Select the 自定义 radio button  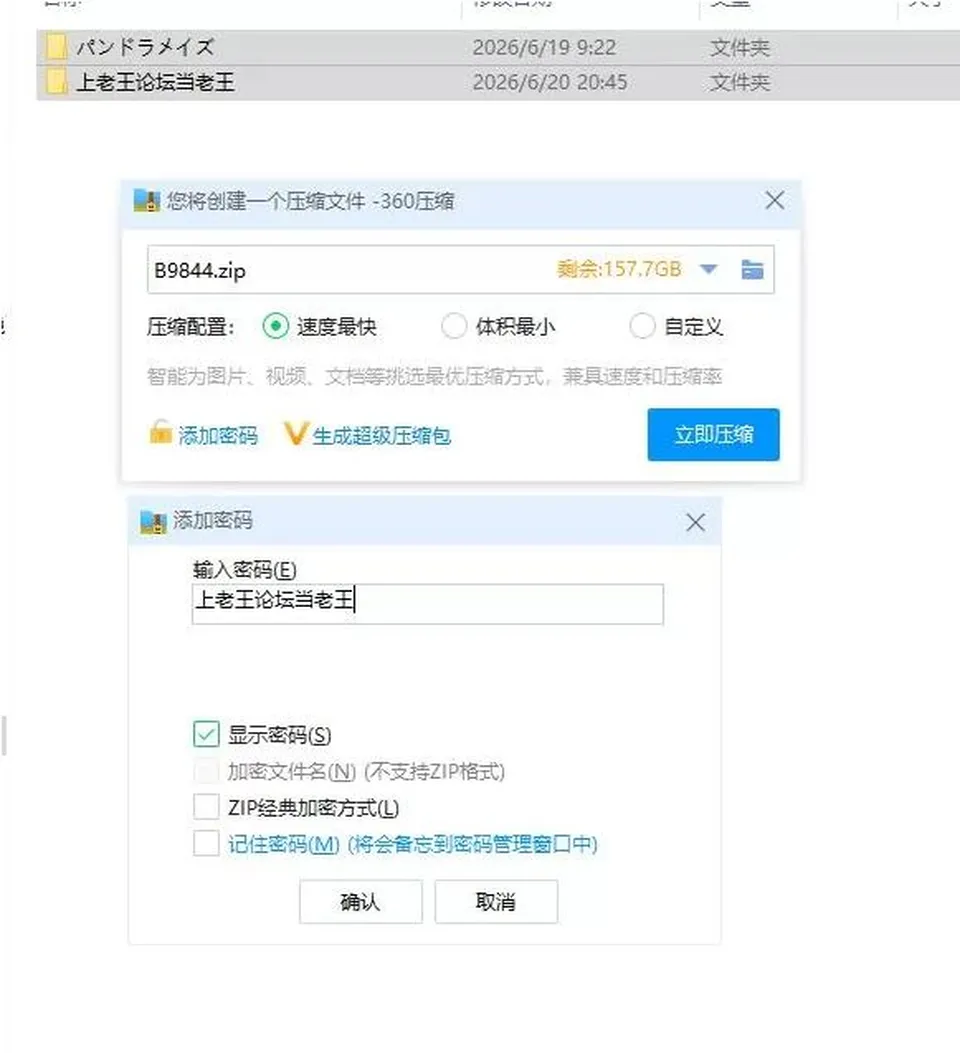pos(642,327)
